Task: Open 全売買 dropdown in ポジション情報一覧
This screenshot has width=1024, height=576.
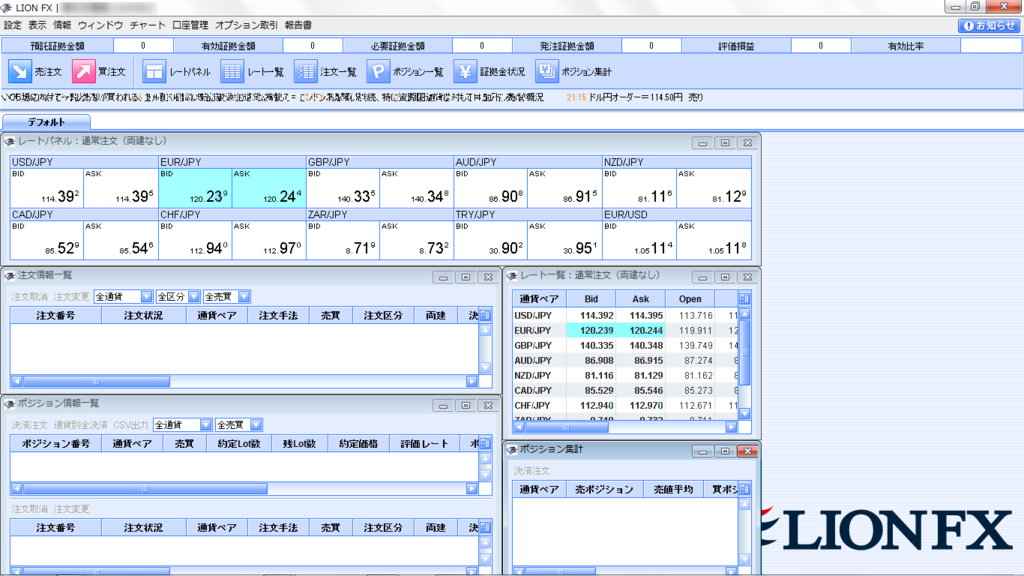Action: (x=238, y=425)
